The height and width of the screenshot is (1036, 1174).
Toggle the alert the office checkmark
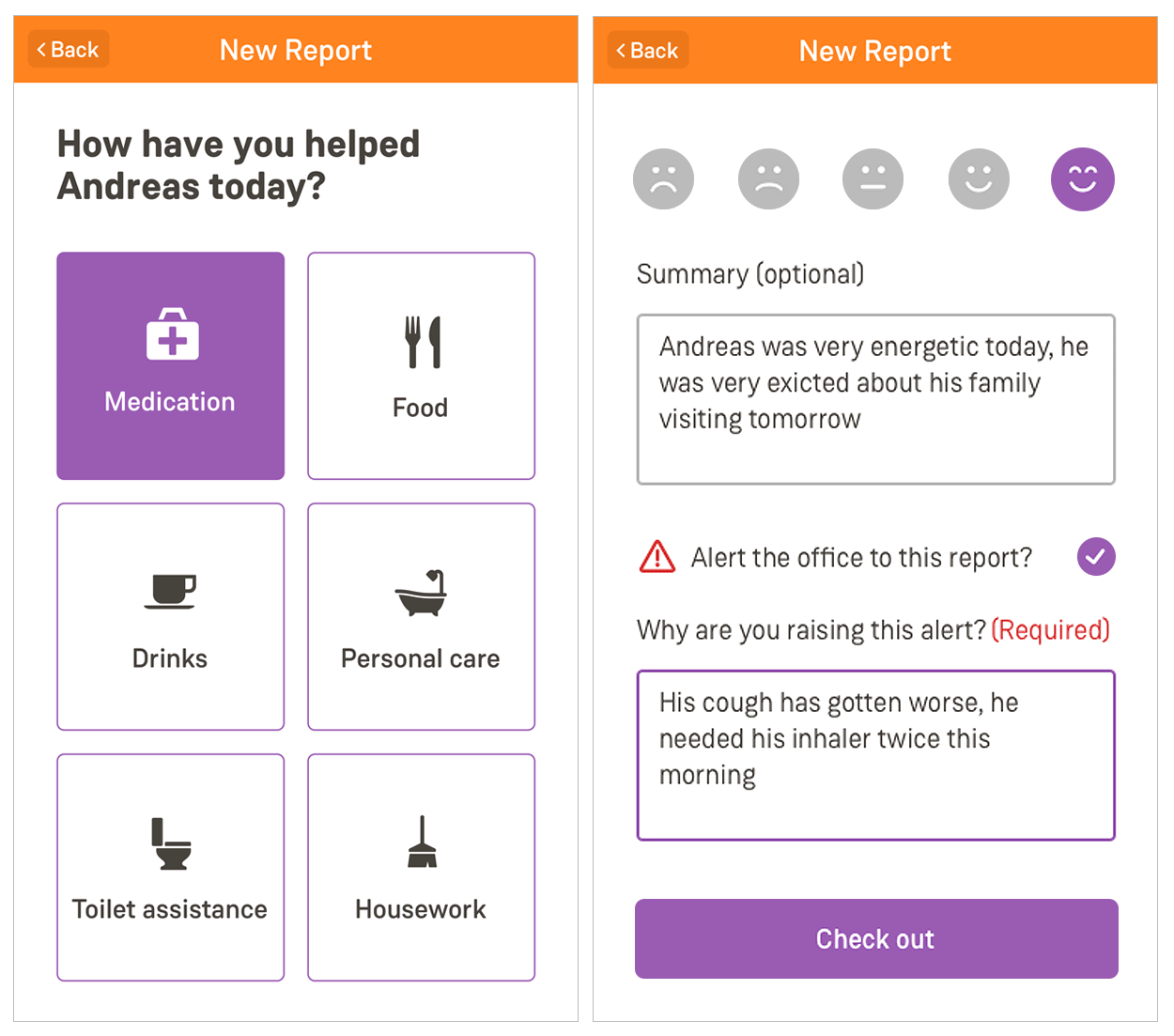coord(1096,557)
